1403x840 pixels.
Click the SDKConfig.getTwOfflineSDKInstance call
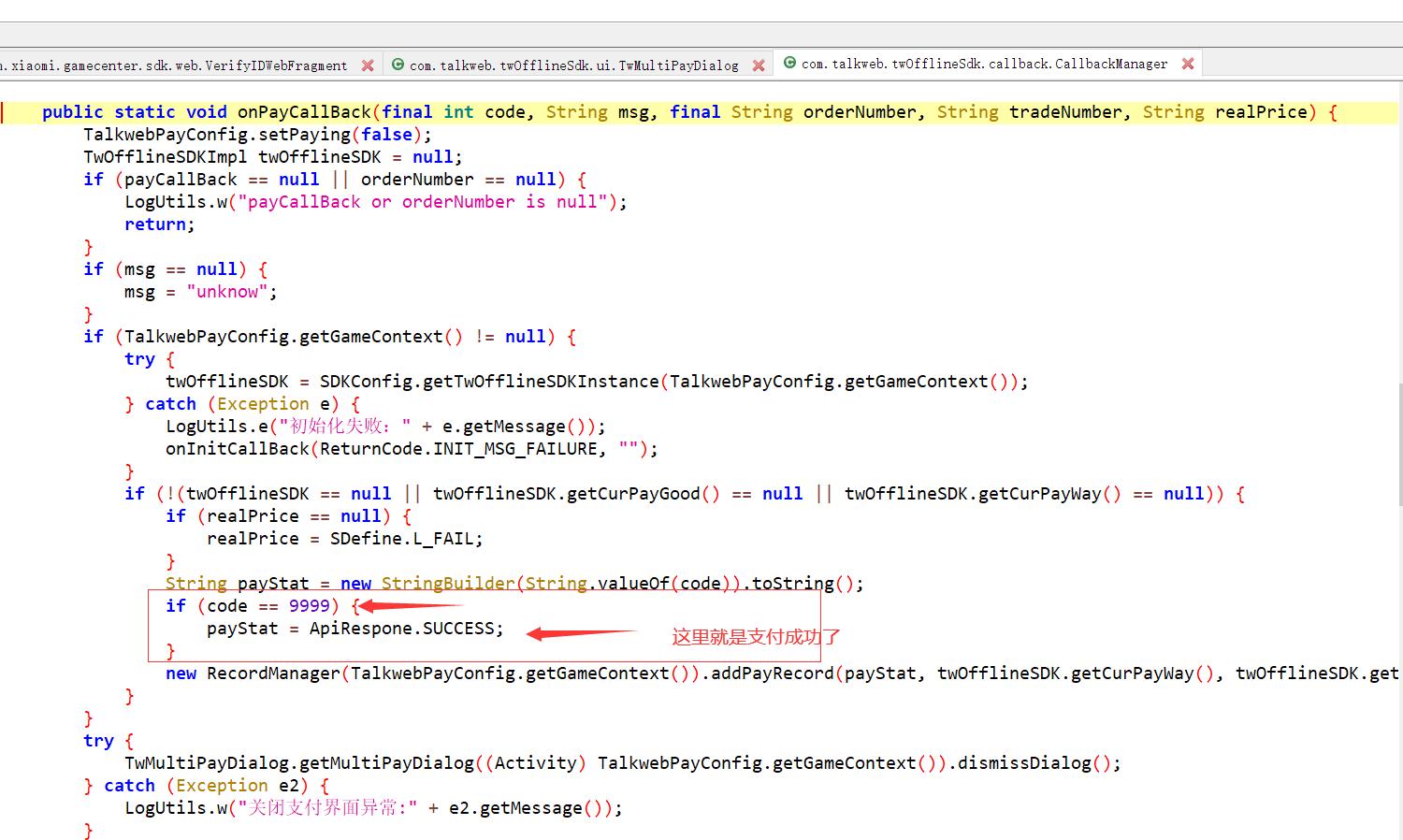tap(673, 382)
